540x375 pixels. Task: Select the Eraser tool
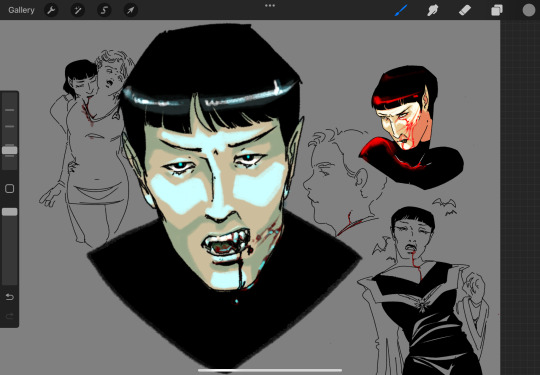[x=465, y=10]
